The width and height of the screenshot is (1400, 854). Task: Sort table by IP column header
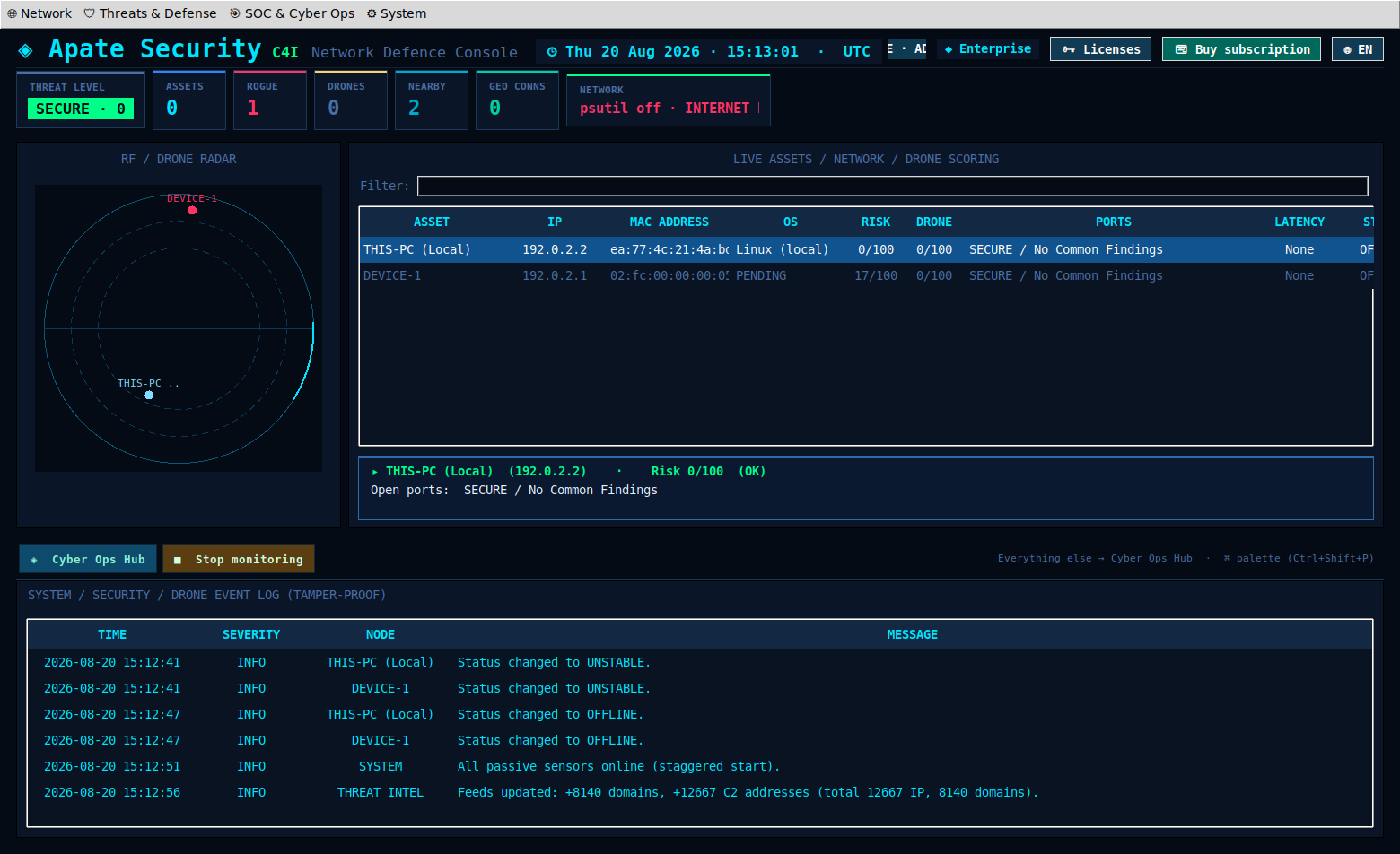click(x=555, y=222)
